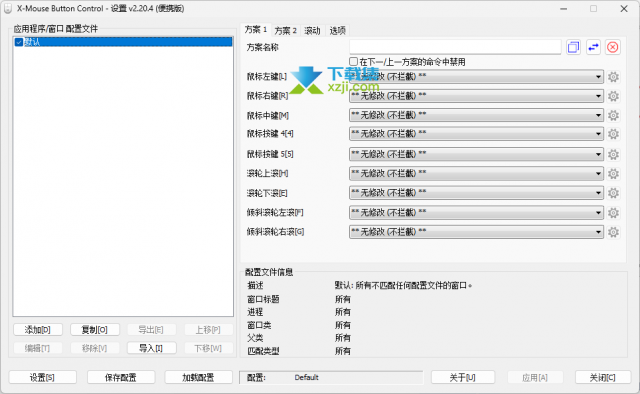Click into the 方案名称 text field
The height and width of the screenshot is (394, 640).
click(455, 47)
